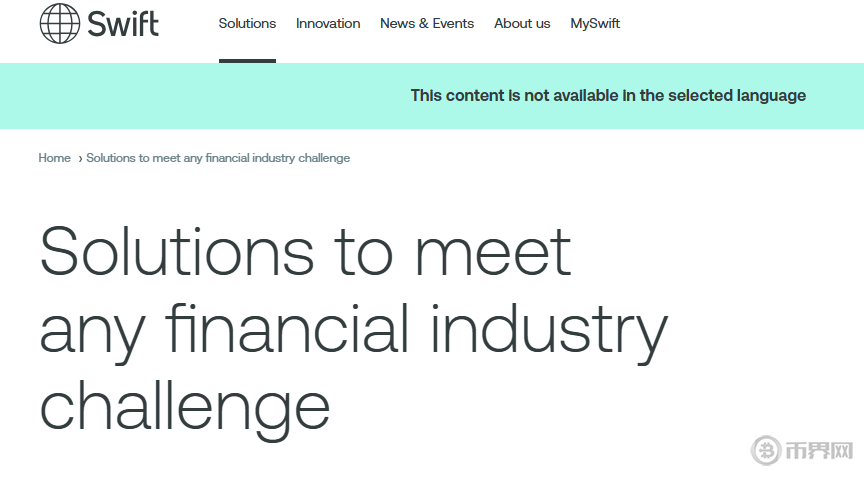Click the breadcrumb chevron separator after Home
The width and height of the screenshot is (864, 478).
(80, 158)
